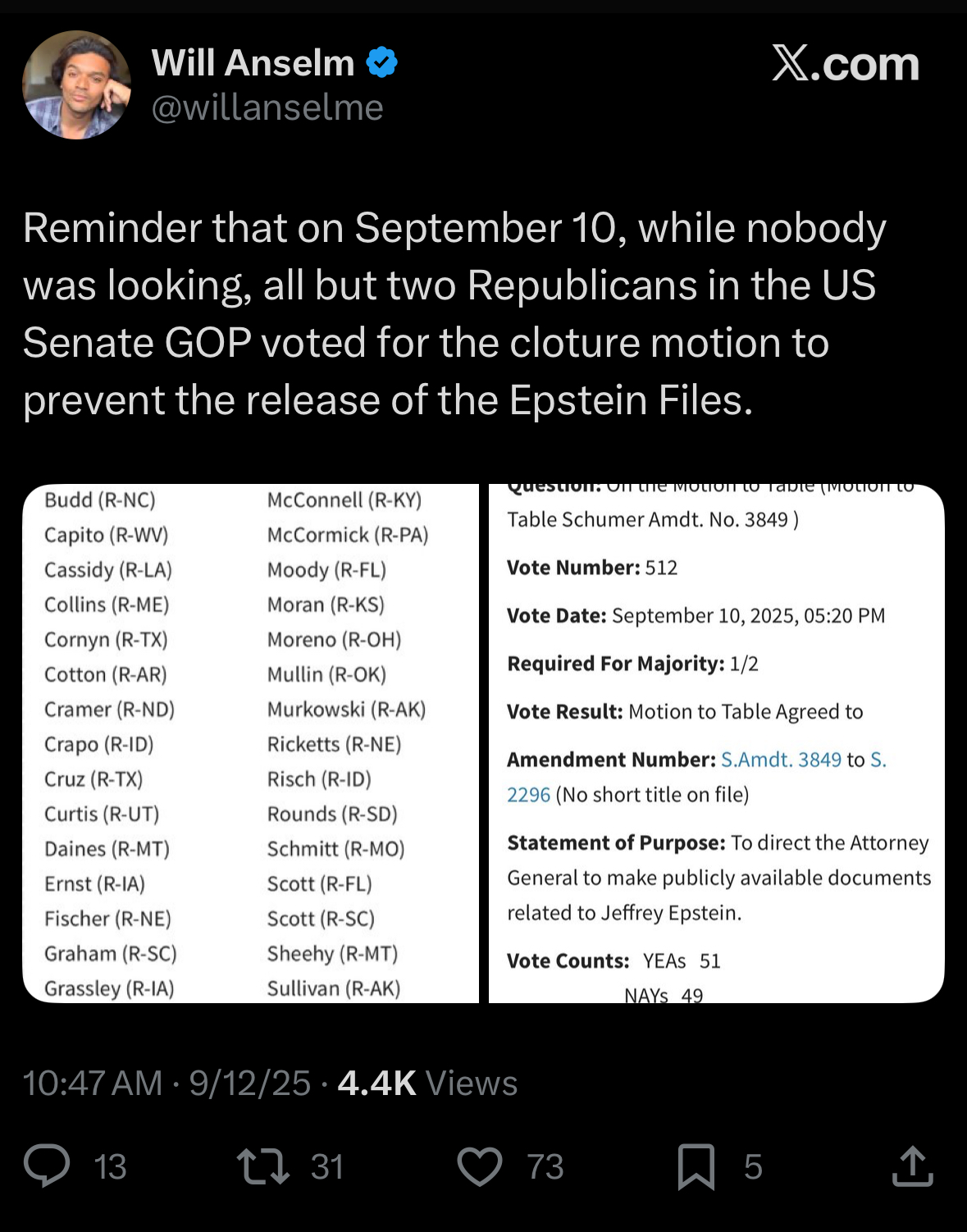Click the X.com logo
This screenshot has width=967, height=1232.
click(x=845, y=63)
